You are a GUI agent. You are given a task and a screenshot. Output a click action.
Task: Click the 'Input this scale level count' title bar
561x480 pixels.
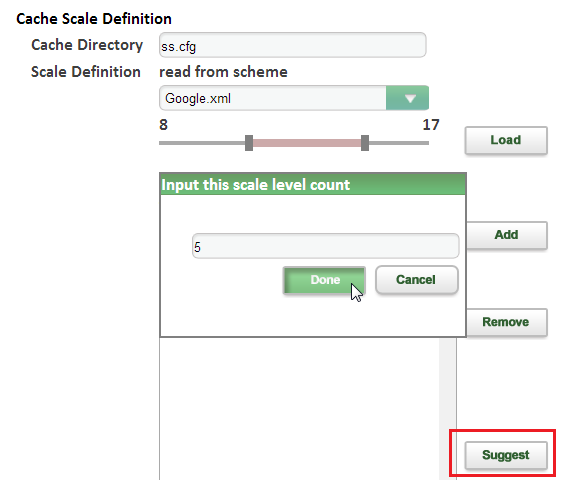pyautogui.click(x=313, y=185)
